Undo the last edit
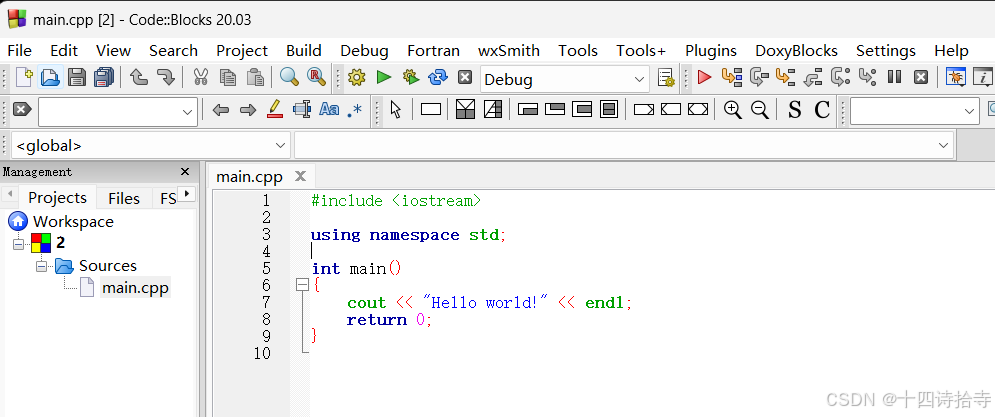This screenshot has height=417, width=995. (x=139, y=77)
